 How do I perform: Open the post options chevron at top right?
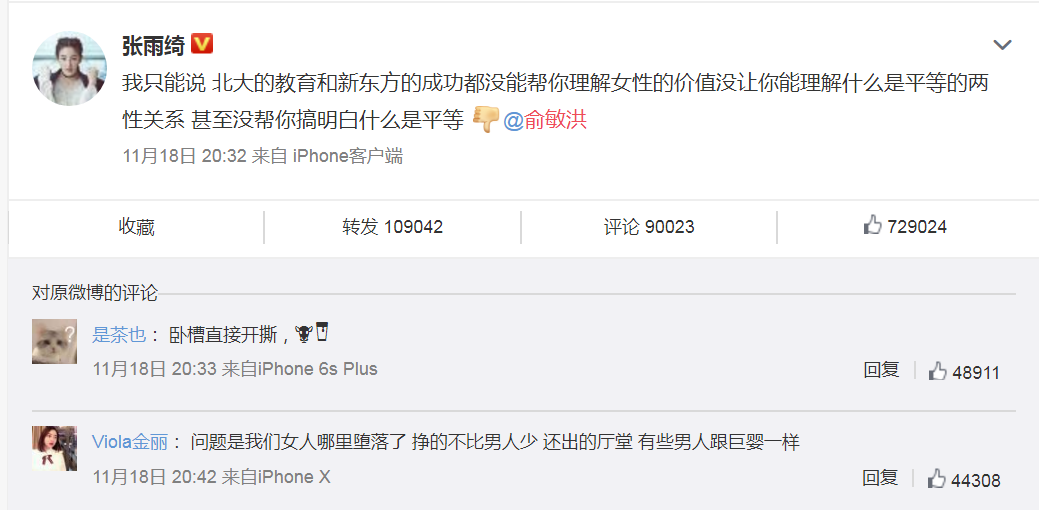[x=1002, y=45]
